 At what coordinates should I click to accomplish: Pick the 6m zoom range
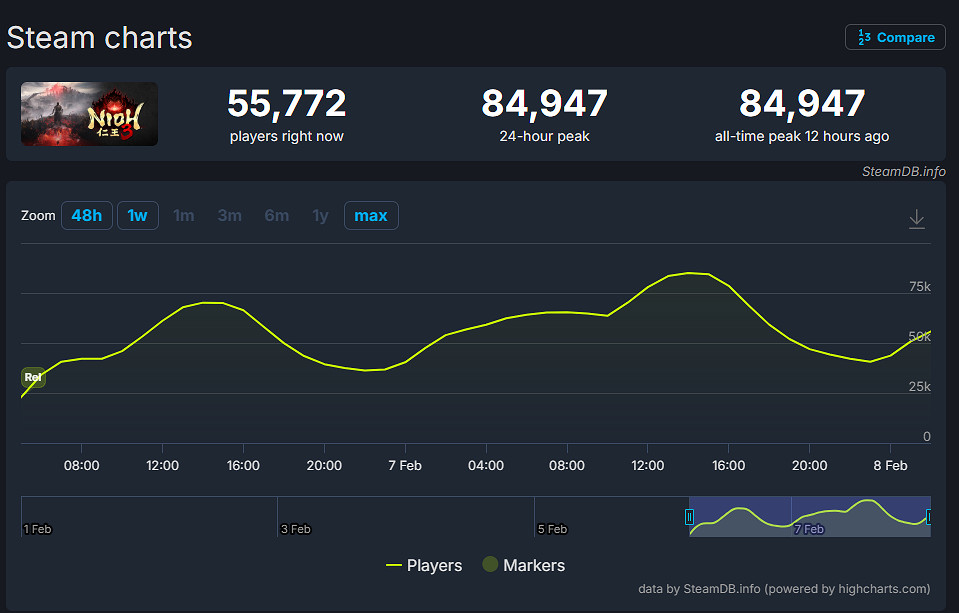277,216
